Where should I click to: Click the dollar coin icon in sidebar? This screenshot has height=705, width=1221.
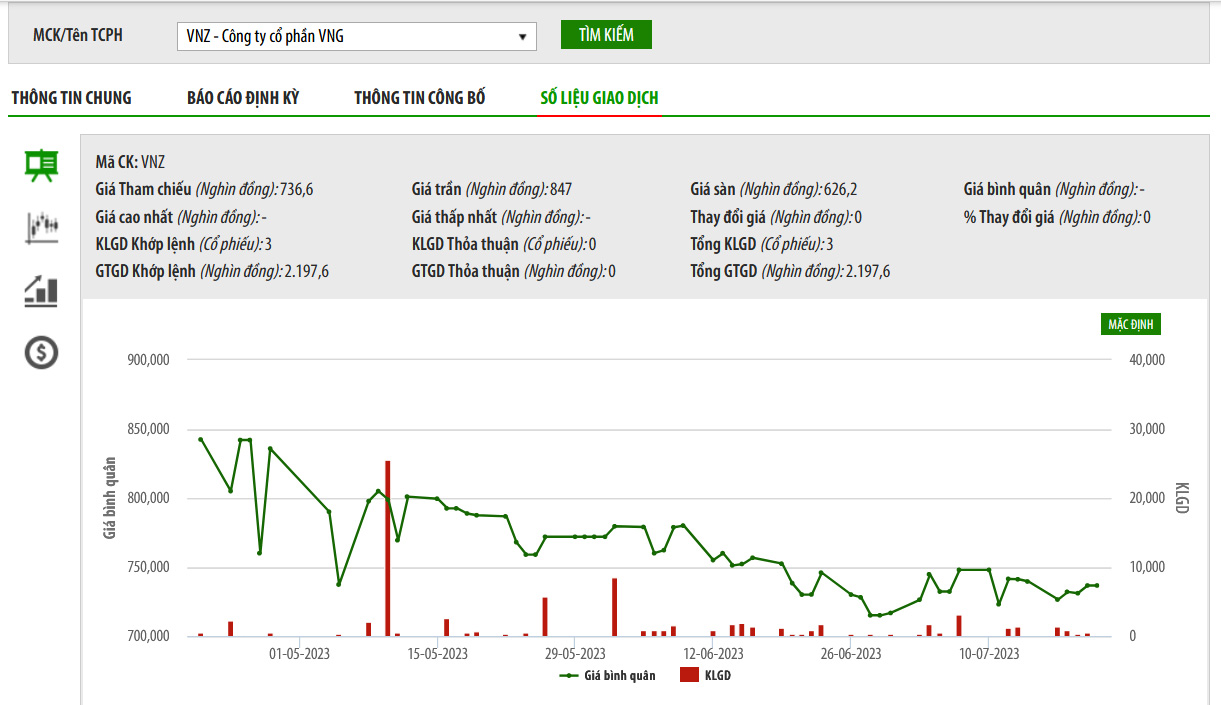coord(41,352)
